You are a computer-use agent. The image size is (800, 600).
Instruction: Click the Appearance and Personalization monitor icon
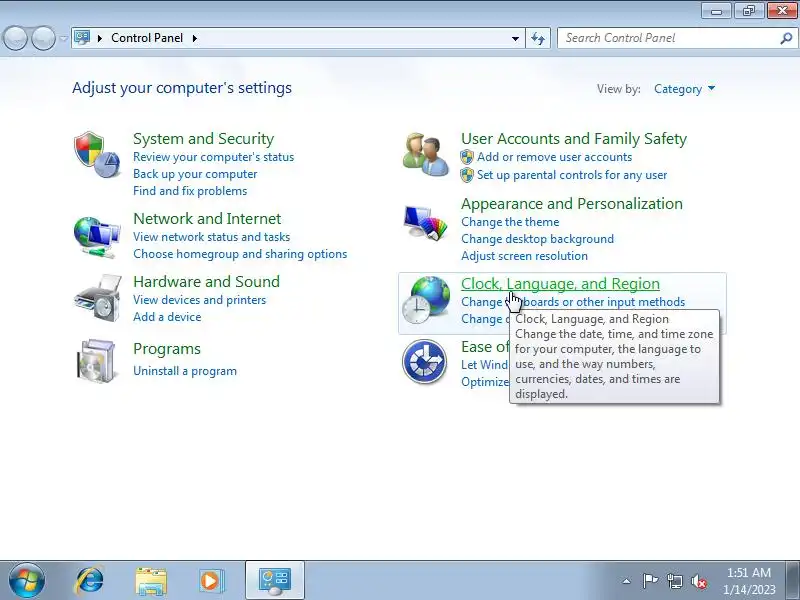click(426, 222)
